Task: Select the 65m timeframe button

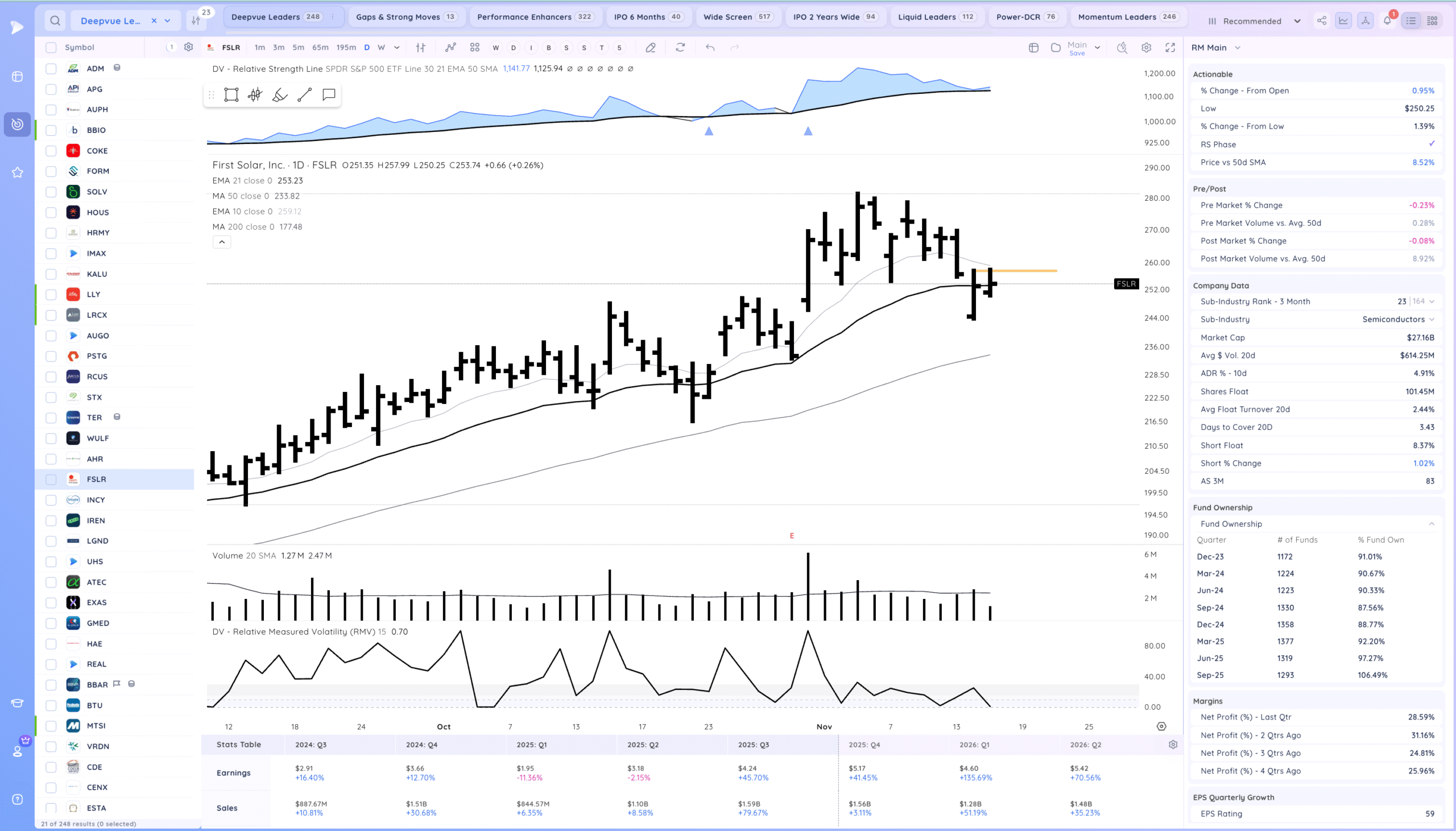Action: click(x=320, y=48)
